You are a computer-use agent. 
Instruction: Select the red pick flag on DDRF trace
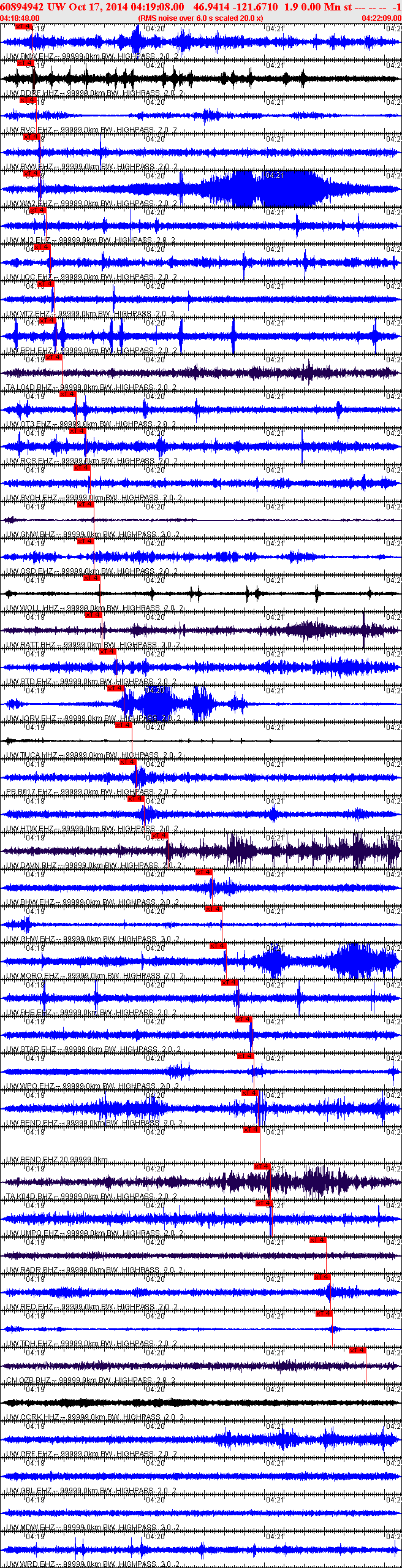coord(25,63)
